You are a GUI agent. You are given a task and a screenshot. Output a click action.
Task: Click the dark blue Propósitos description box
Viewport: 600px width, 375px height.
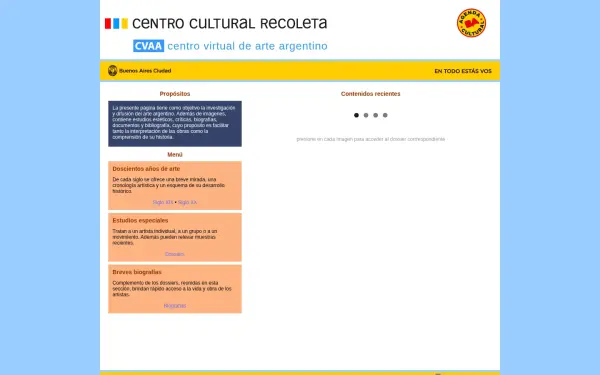pos(175,124)
